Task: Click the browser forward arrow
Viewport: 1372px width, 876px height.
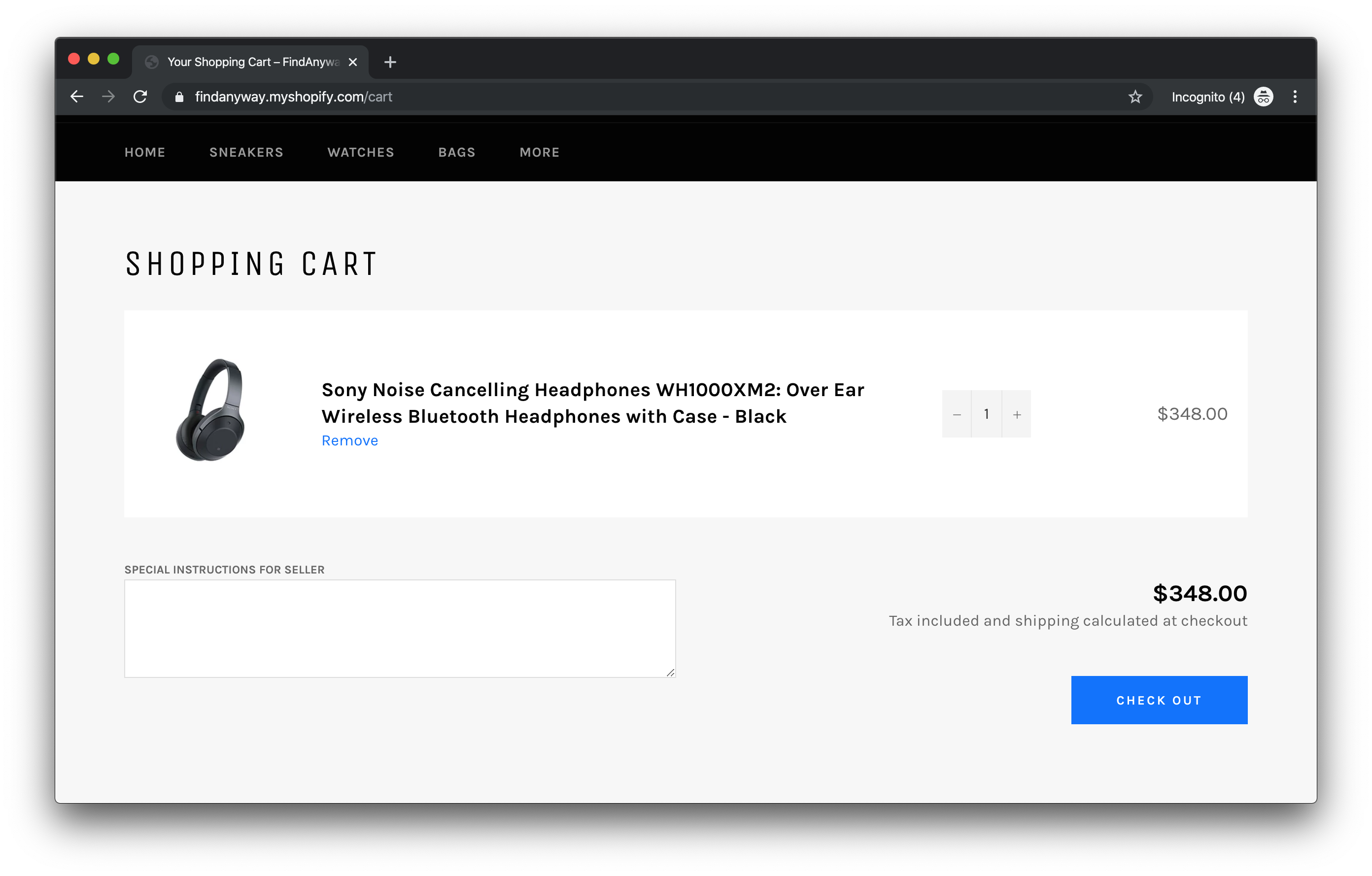Action: (108, 97)
